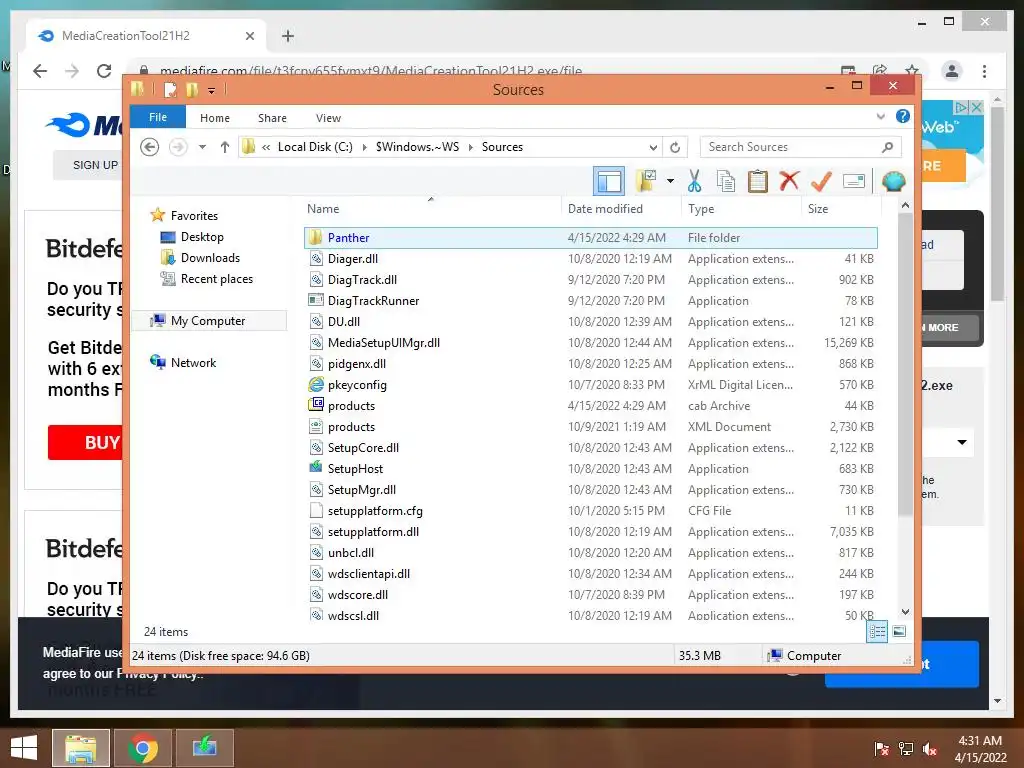1024x768 pixels.
Task: Click Chrome back arrow button
Action: [40, 71]
